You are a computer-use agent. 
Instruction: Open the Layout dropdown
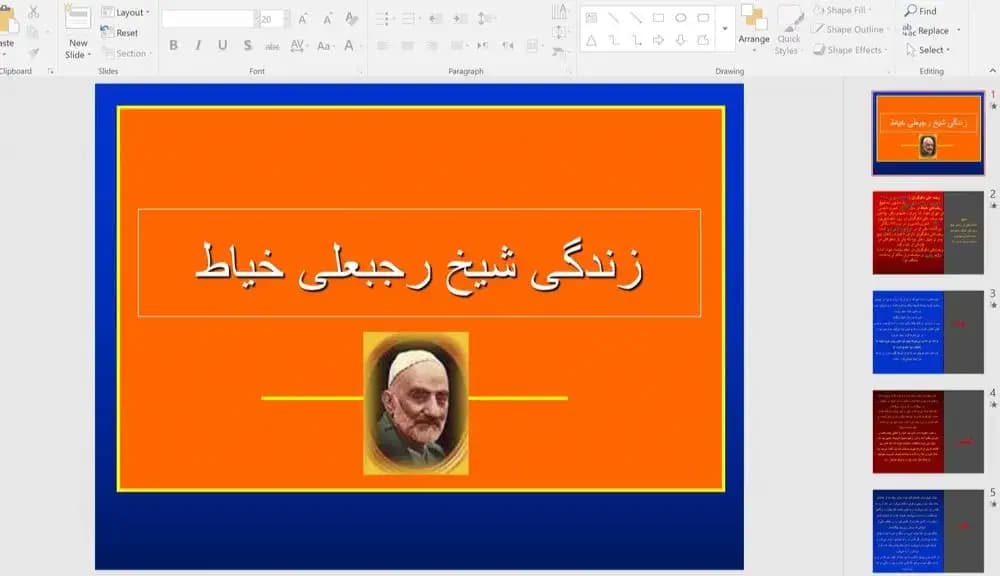tap(126, 12)
